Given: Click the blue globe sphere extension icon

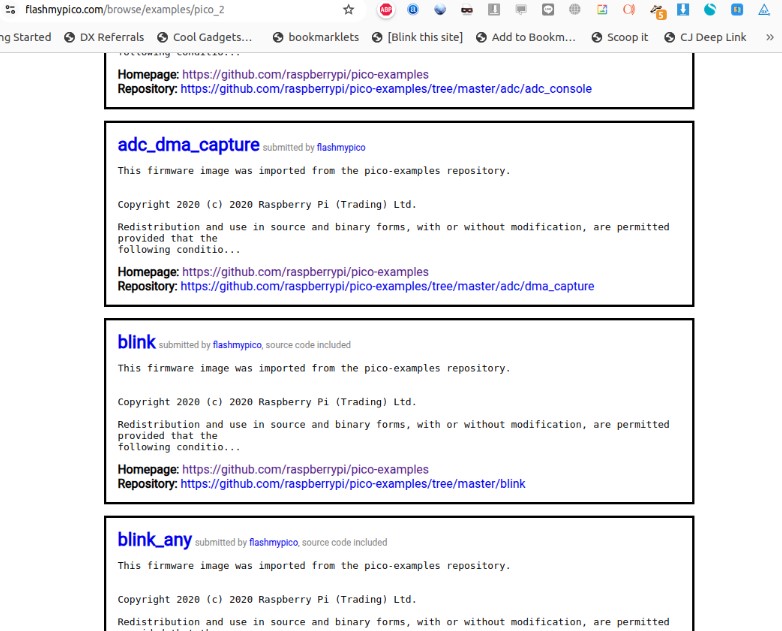Looking at the screenshot, I should tap(440, 9).
